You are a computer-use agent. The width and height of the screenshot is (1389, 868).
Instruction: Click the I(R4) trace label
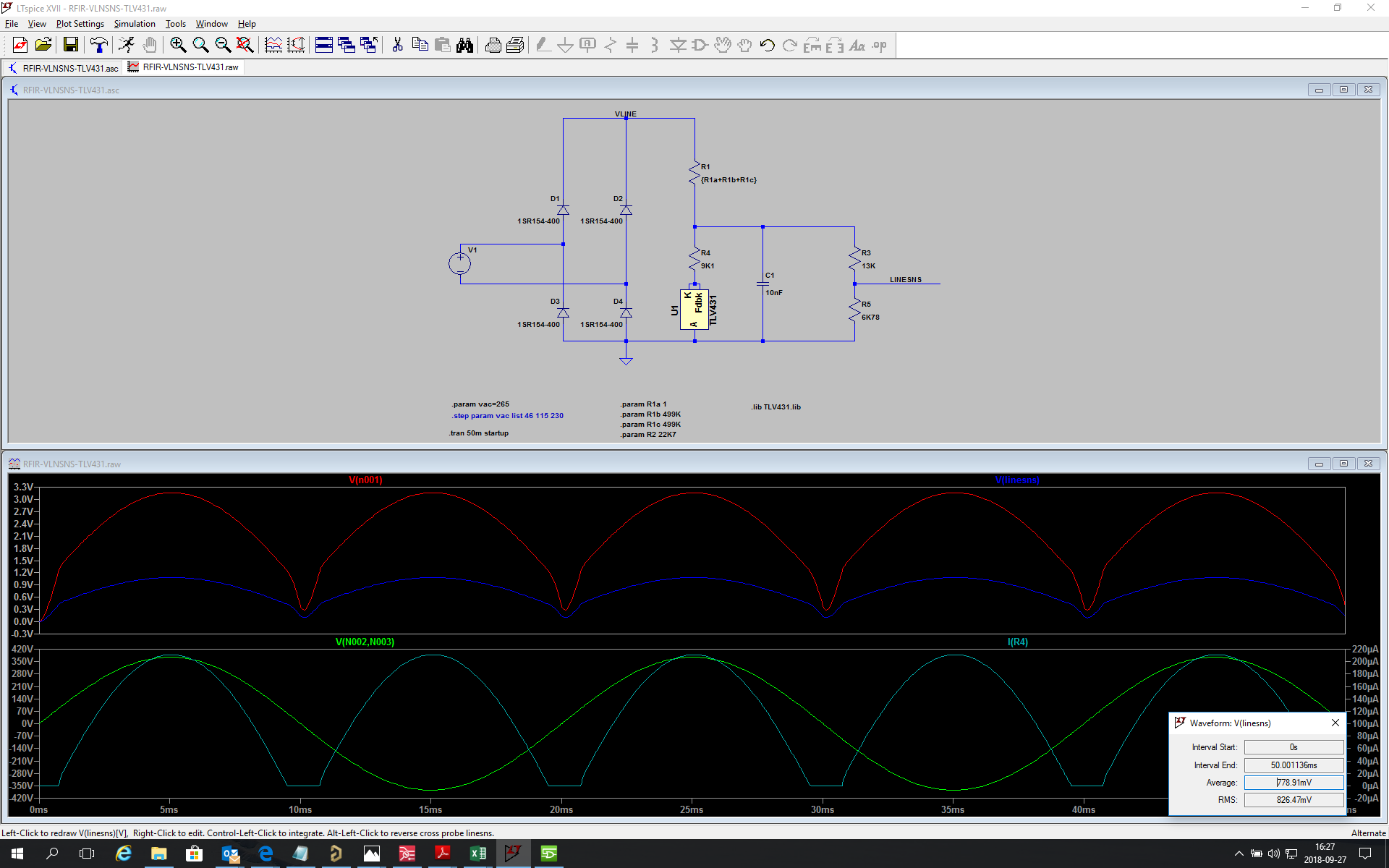[x=1017, y=642]
